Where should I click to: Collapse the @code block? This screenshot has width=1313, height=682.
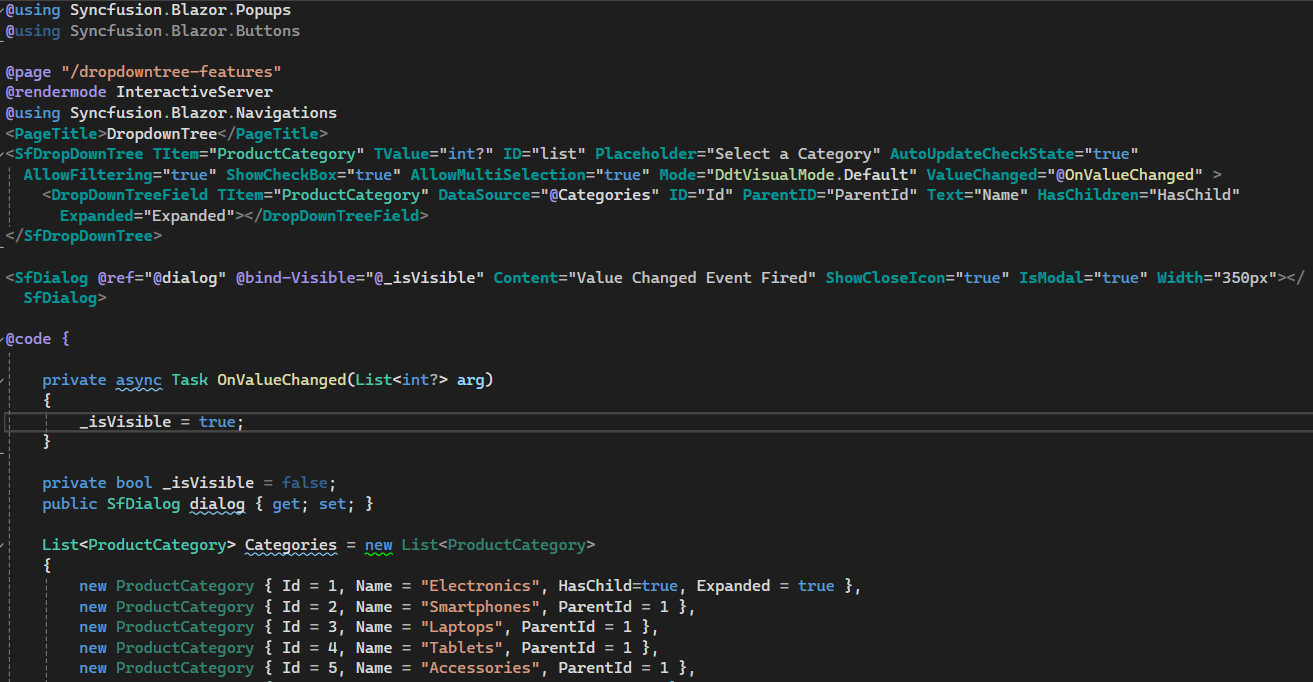pos(3,339)
